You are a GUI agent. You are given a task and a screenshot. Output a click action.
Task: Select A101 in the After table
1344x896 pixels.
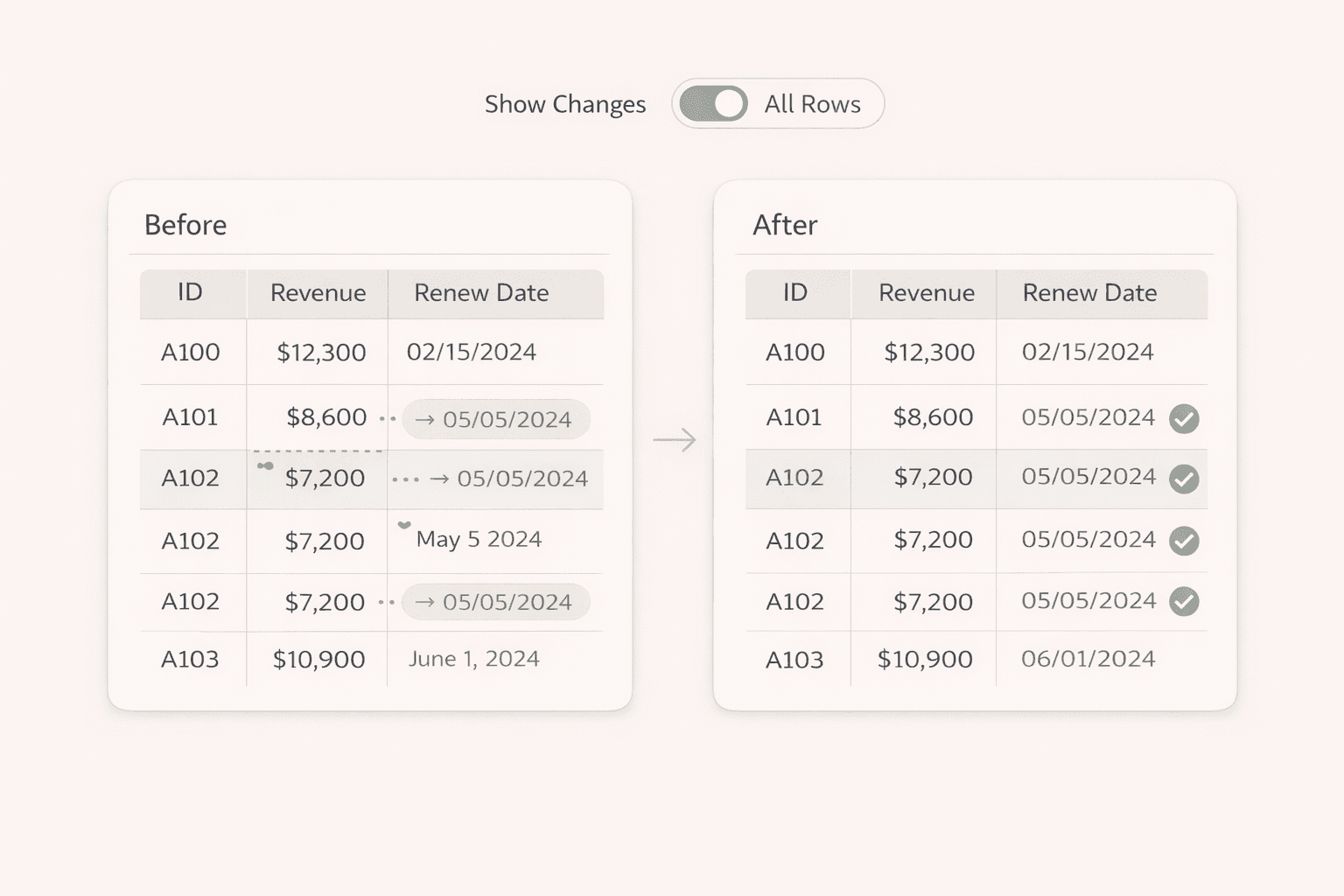(x=794, y=417)
